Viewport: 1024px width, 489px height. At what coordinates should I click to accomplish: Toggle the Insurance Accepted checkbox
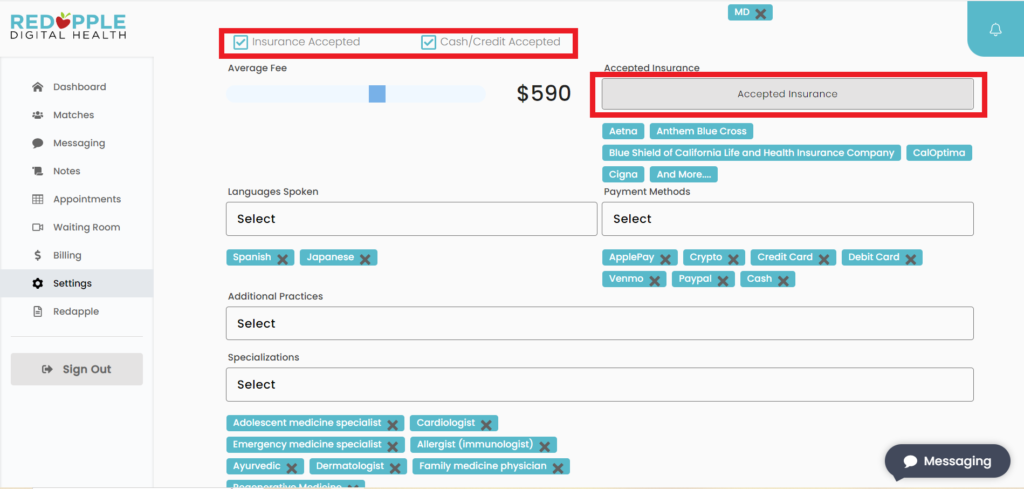241,42
